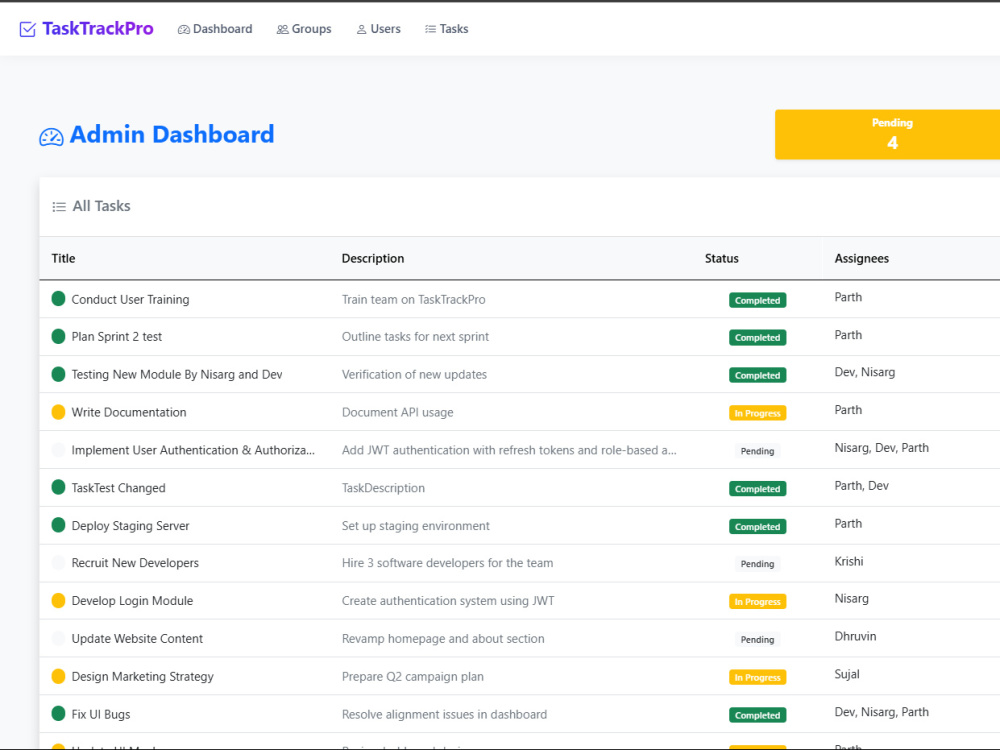Image resolution: width=1000 pixels, height=750 pixels.
Task: Click the speedometer icon beside Admin Dashboard heading
Action: point(51,136)
